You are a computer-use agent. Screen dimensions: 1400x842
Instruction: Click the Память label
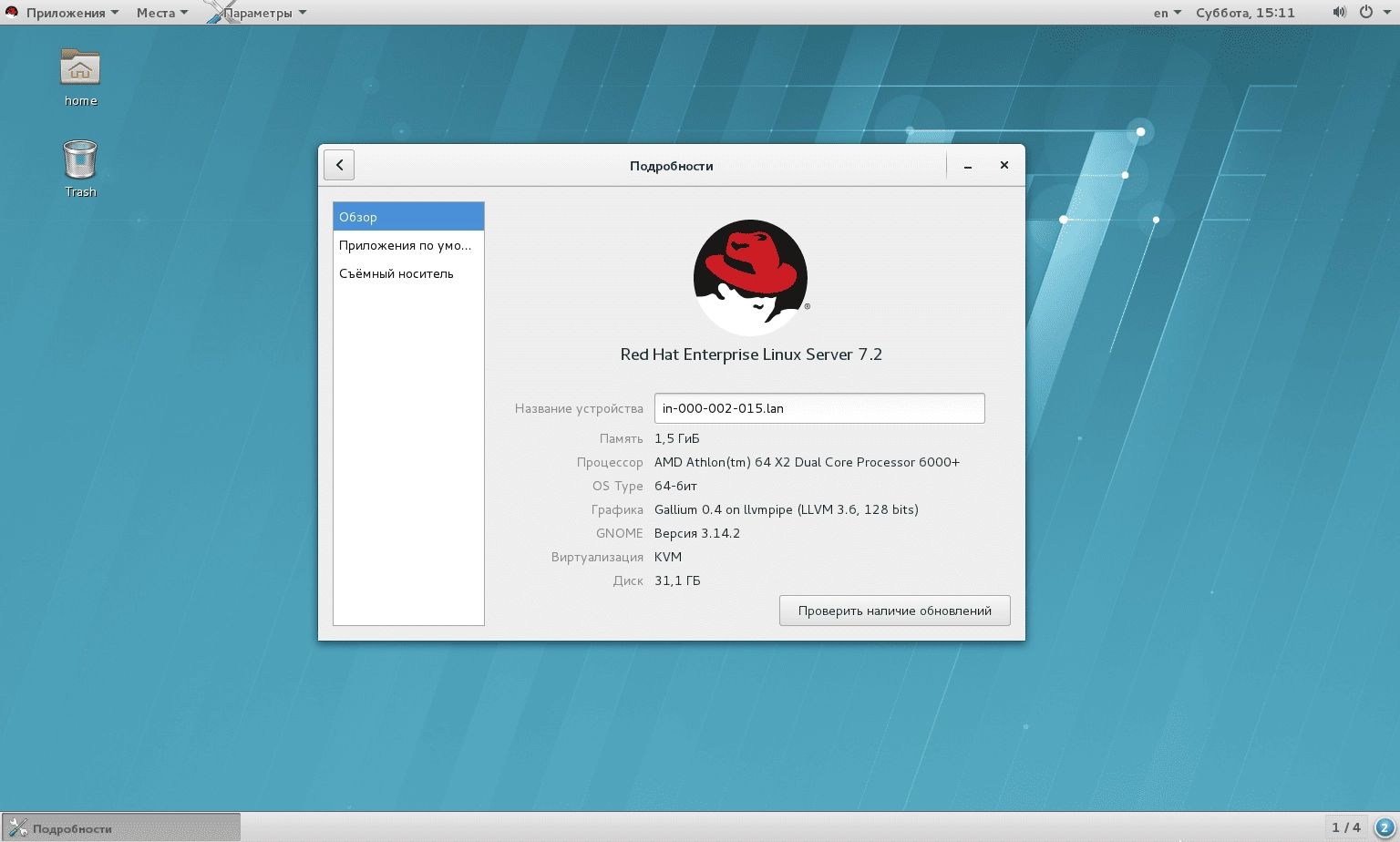(x=622, y=438)
